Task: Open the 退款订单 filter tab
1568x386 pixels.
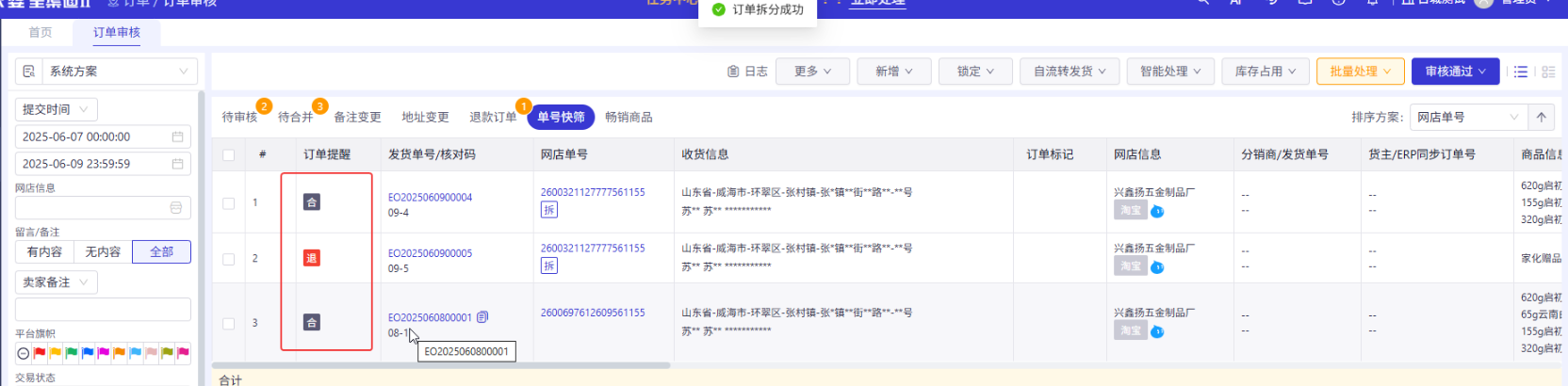Action: pos(493,117)
